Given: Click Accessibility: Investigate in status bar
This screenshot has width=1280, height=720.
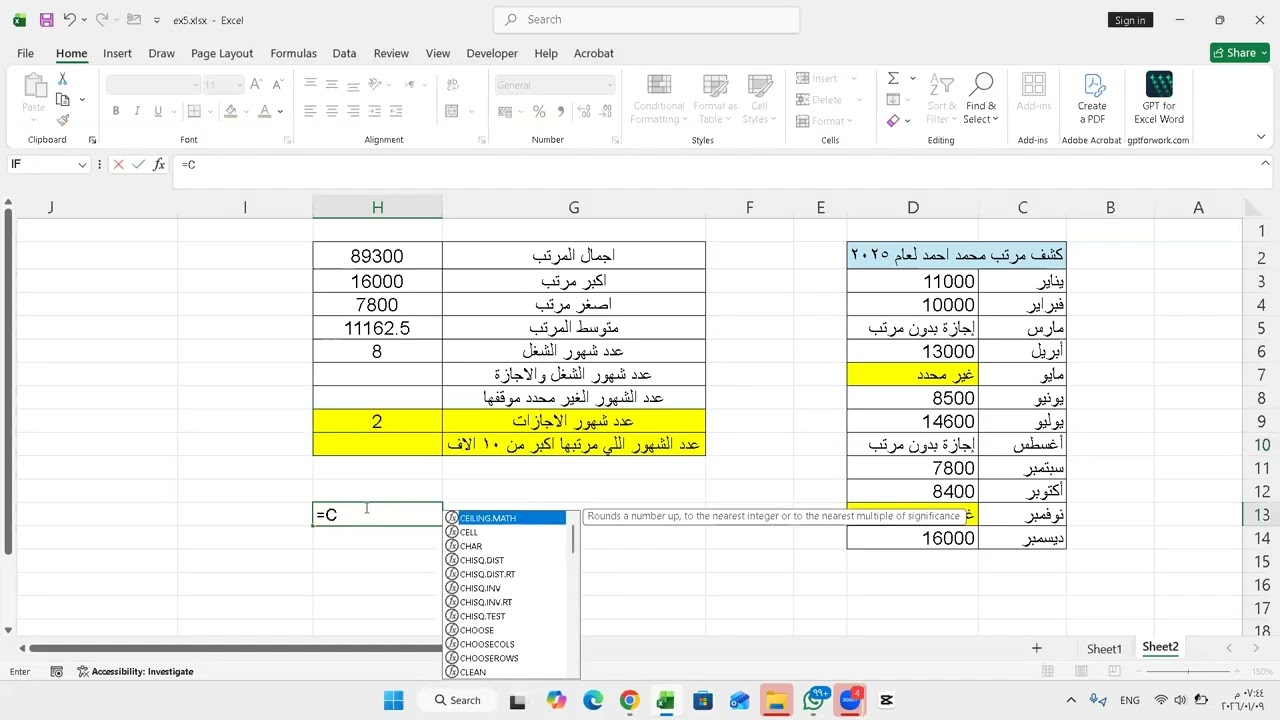Looking at the screenshot, I should [x=135, y=672].
